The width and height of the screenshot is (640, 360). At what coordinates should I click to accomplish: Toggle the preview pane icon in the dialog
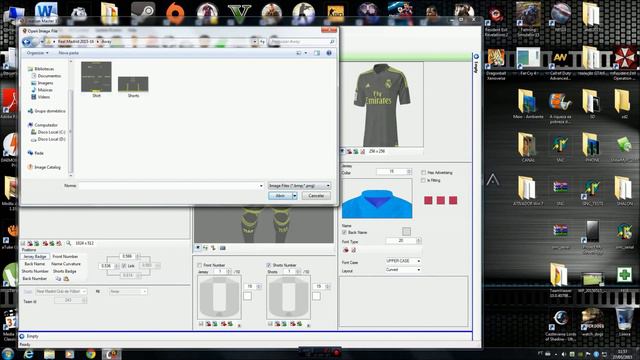(x=317, y=53)
